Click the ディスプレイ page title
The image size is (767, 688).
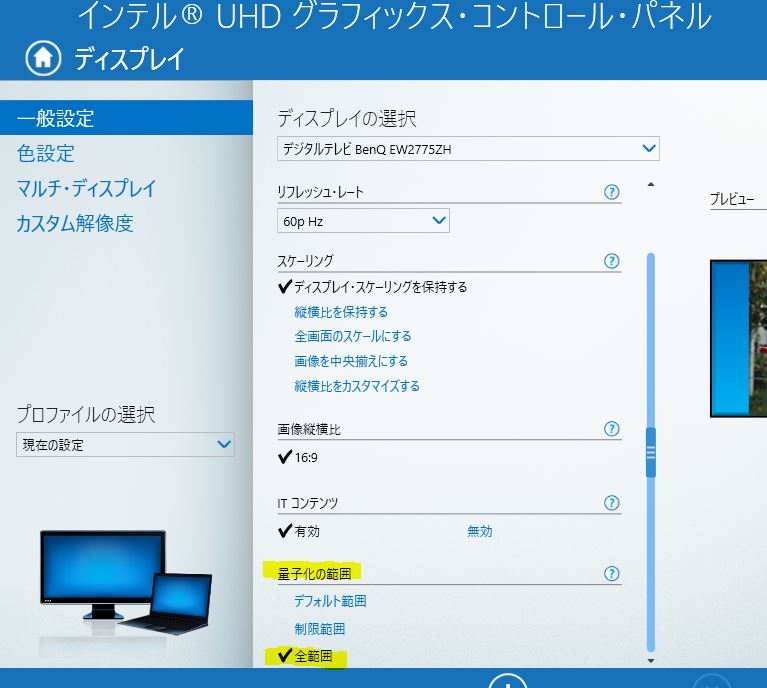pyautogui.click(x=129, y=59)
